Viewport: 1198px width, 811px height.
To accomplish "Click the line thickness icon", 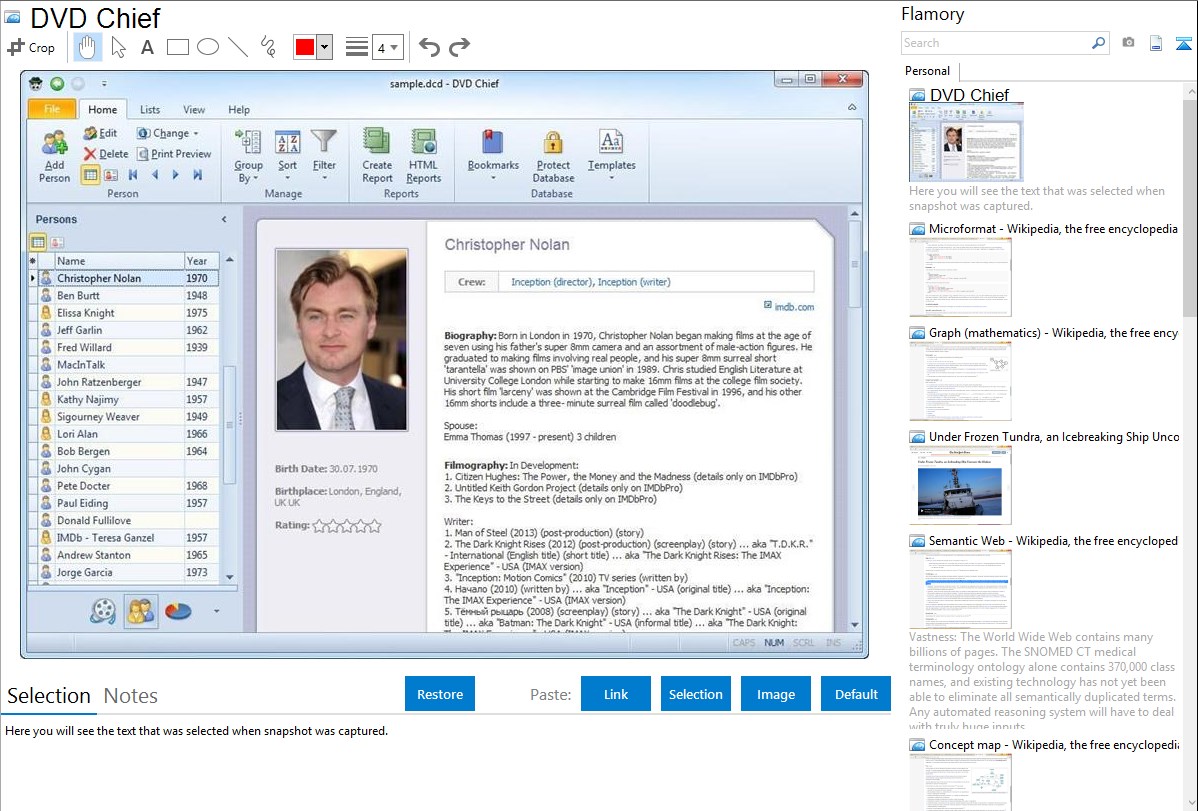I will coord(357,47).
